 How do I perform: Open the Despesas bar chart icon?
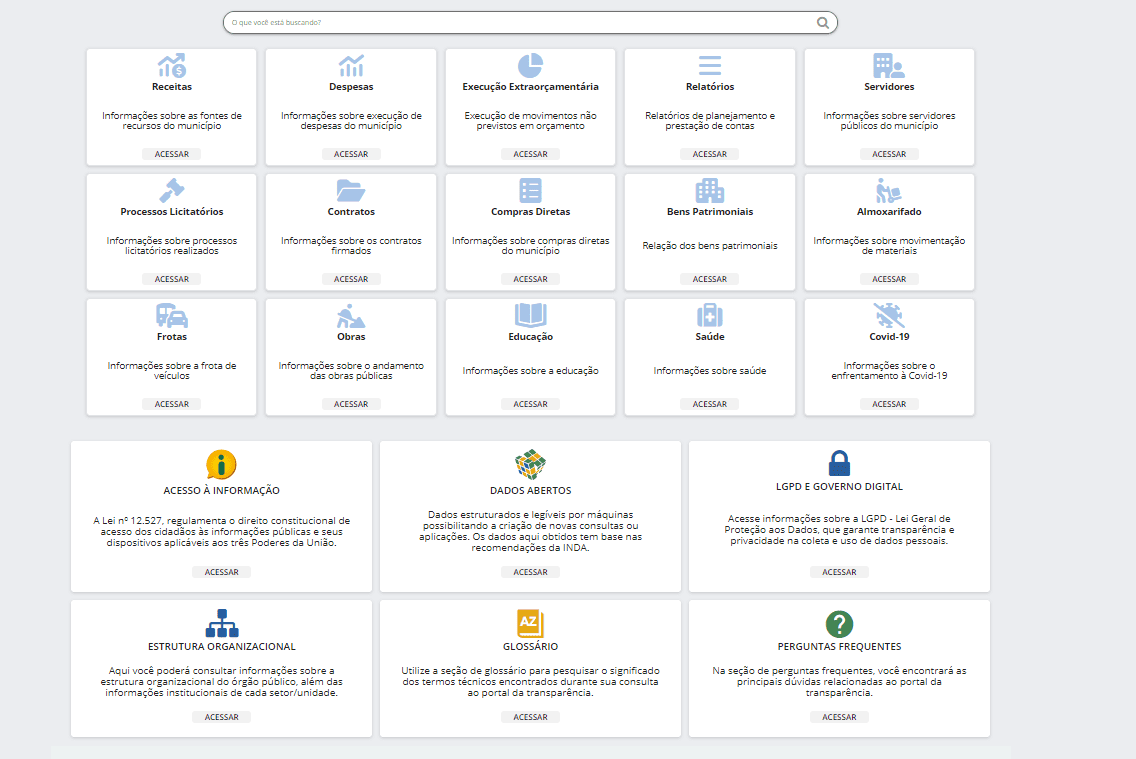351,66
